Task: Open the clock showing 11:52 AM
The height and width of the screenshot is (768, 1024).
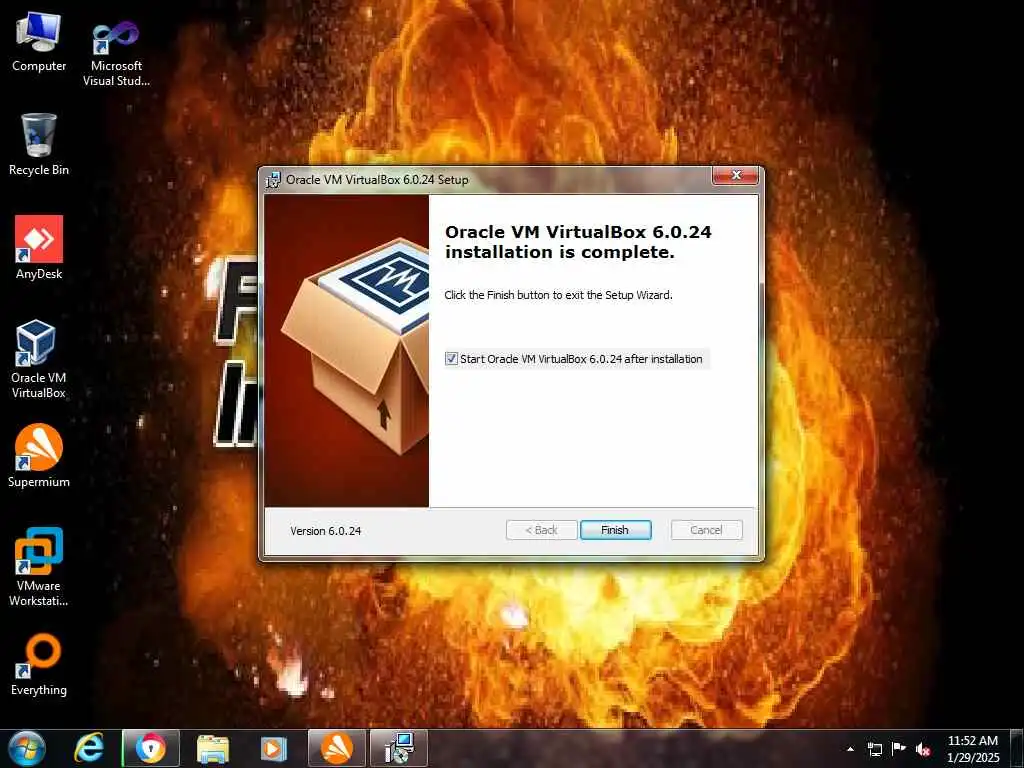Action: click(972, 749)
